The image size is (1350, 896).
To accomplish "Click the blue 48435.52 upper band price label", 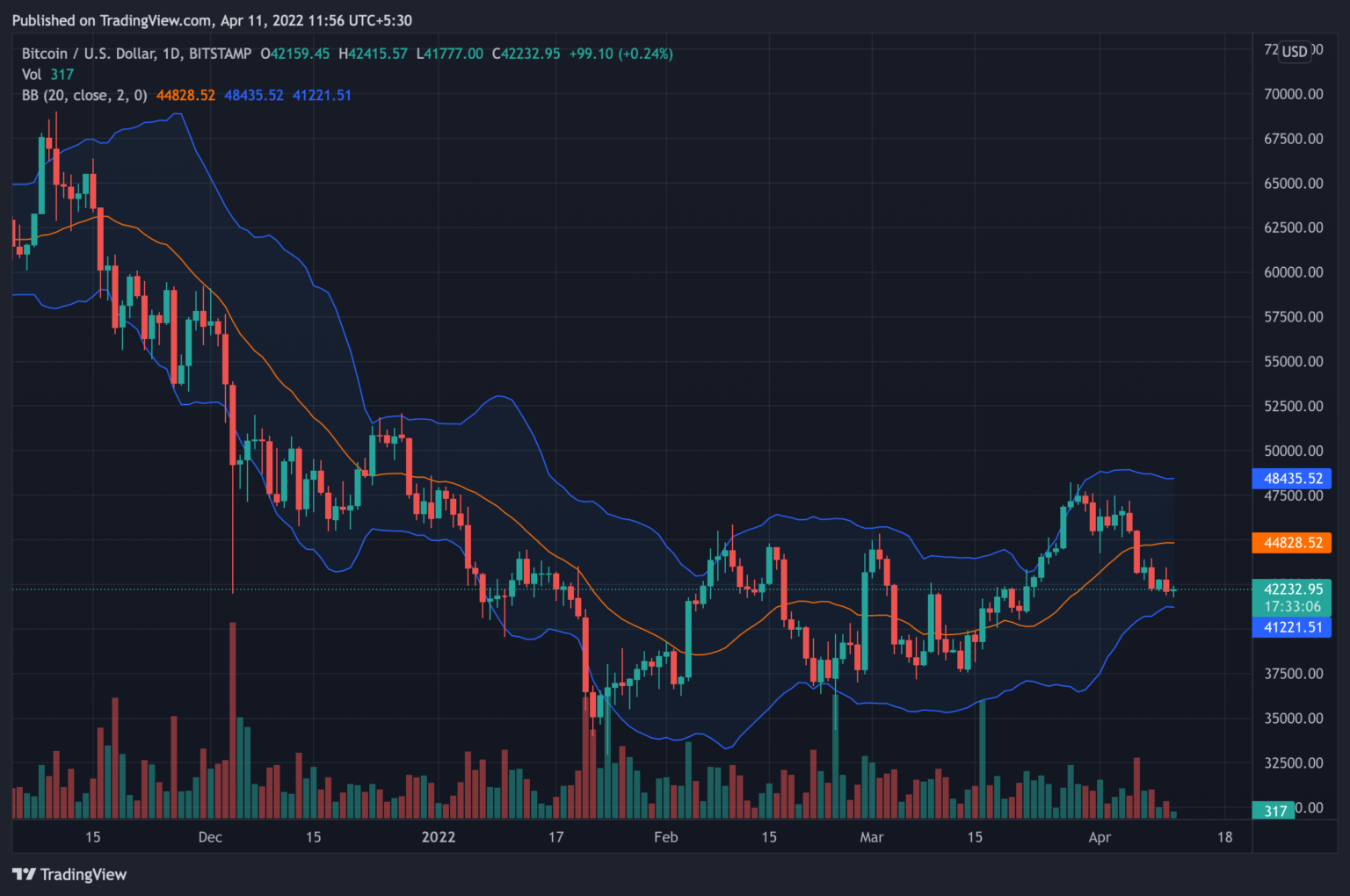I will 1291,479.
